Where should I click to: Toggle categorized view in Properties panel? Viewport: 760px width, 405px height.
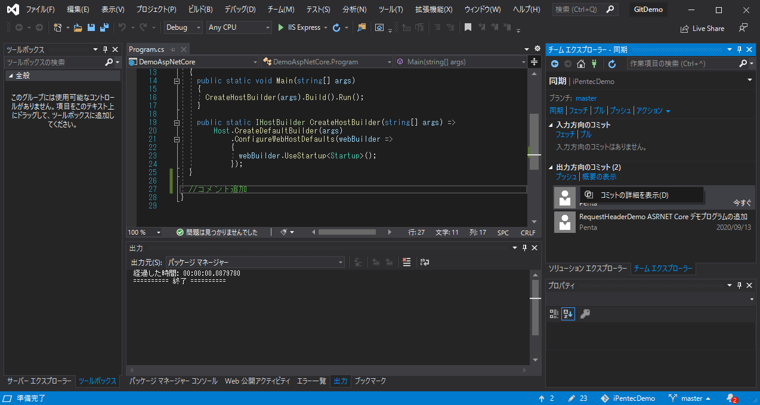pos(554,314)
